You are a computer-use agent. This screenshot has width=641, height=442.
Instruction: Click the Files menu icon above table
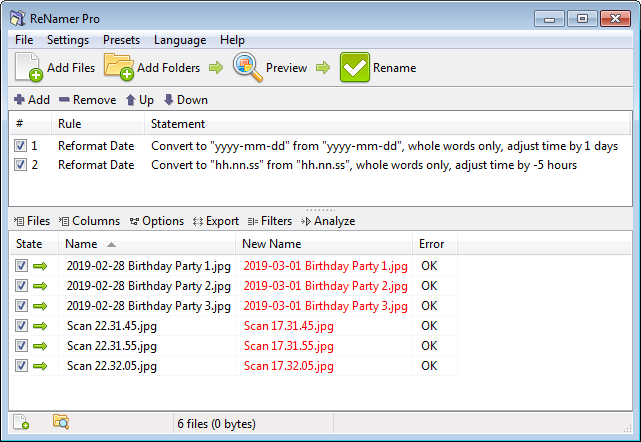pyautogui.click(x=19, y=221)
